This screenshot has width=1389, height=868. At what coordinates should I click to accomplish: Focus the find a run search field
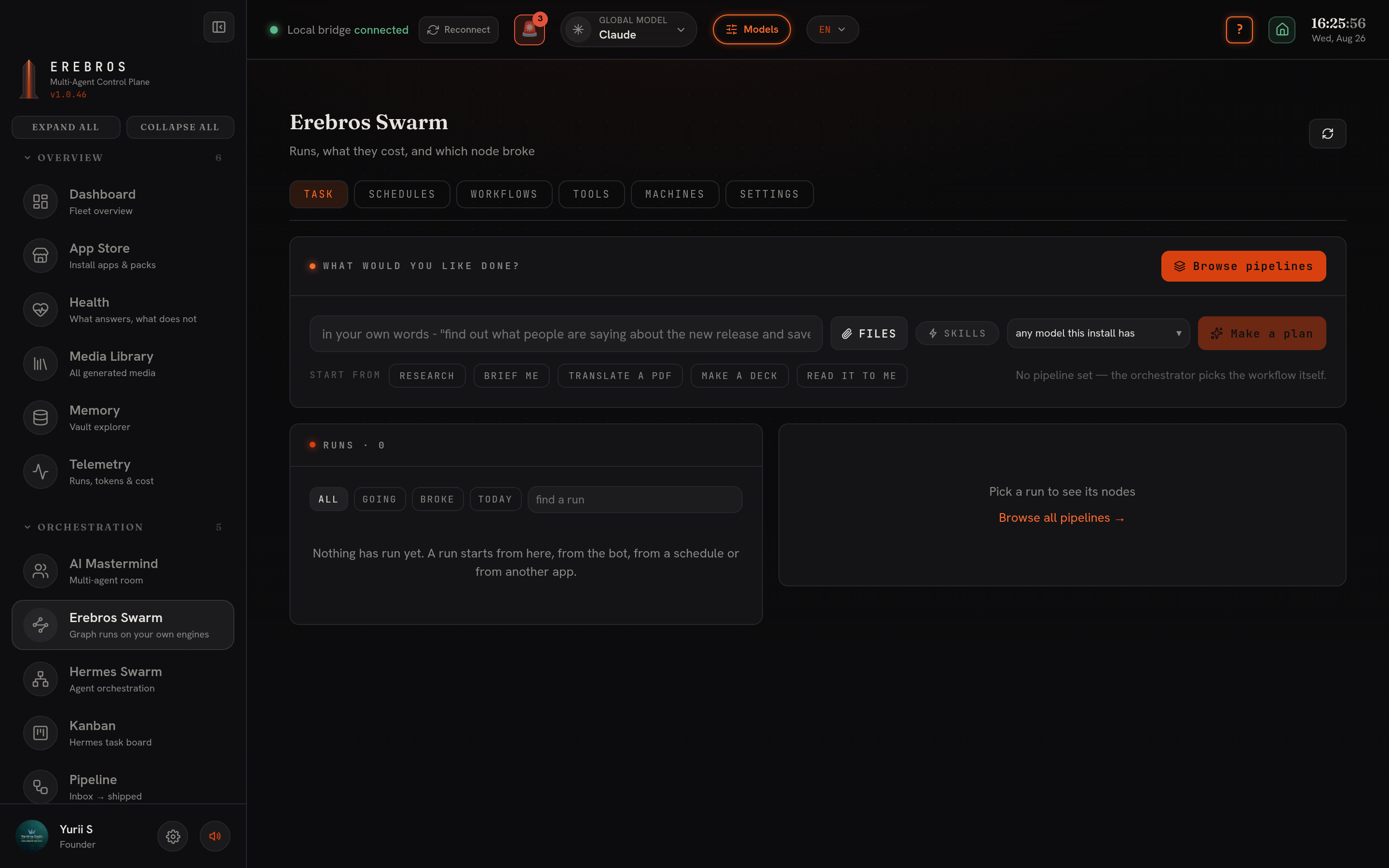[x=635, y=499]
